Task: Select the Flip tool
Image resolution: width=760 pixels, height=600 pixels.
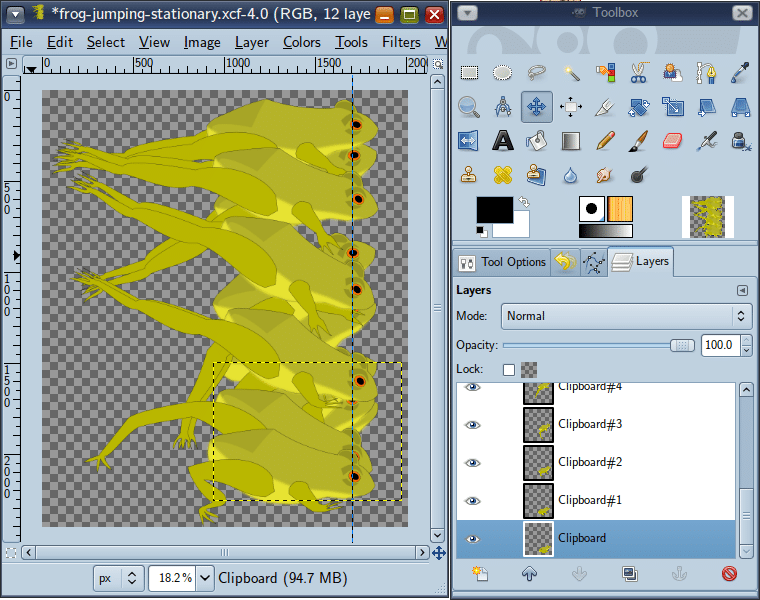Action: point(469,141)
